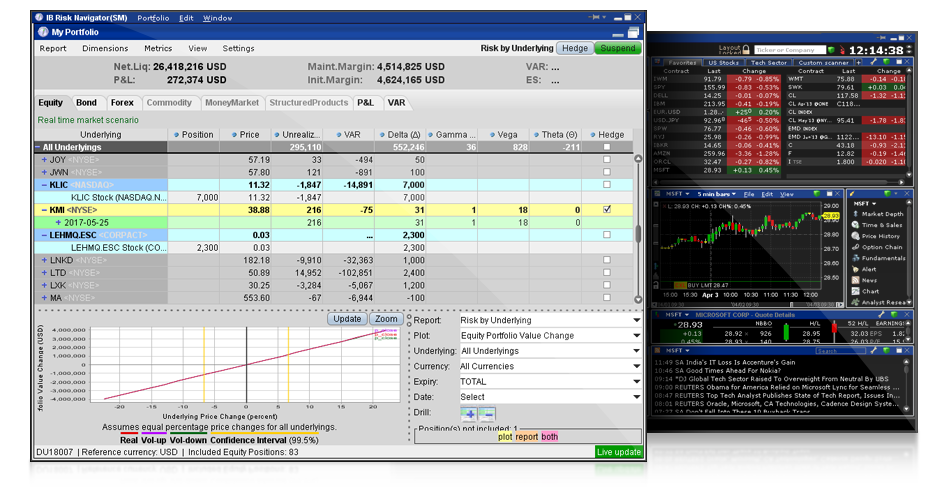The height and width of the screenshot is (500, 948).
Task: Toggle Hedge checkbox for All Underlyings row
Action: pos(607,147)
